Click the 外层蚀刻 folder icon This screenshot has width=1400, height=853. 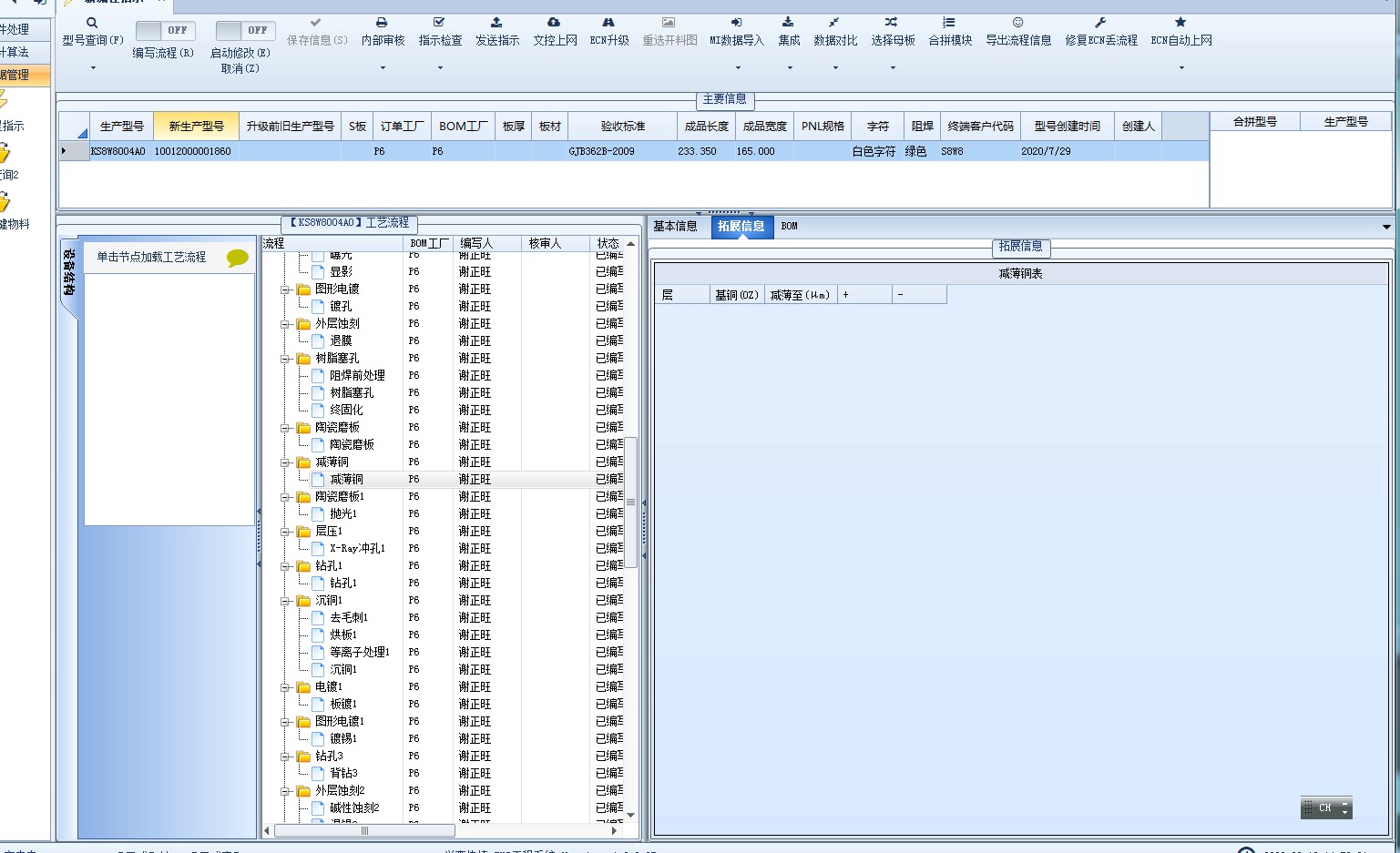click(x=303, y=324)
